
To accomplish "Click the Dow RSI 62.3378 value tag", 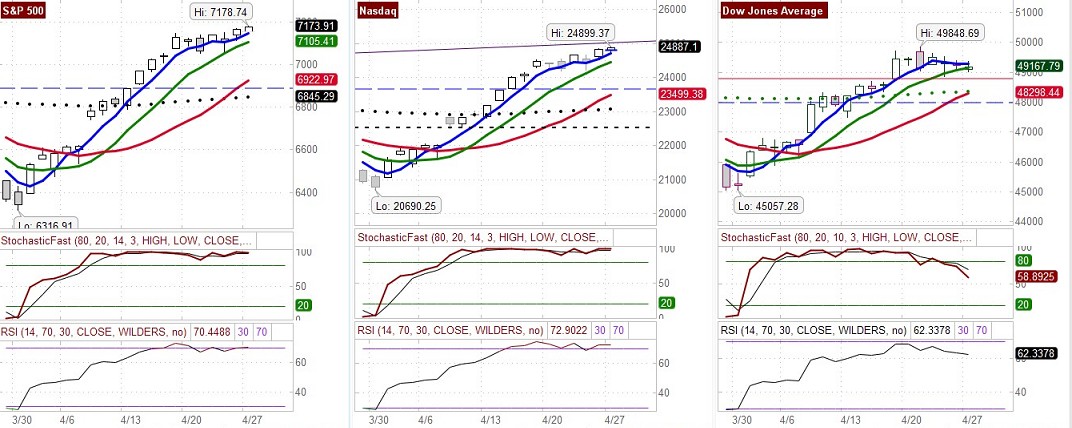I will click(1039, 353).
